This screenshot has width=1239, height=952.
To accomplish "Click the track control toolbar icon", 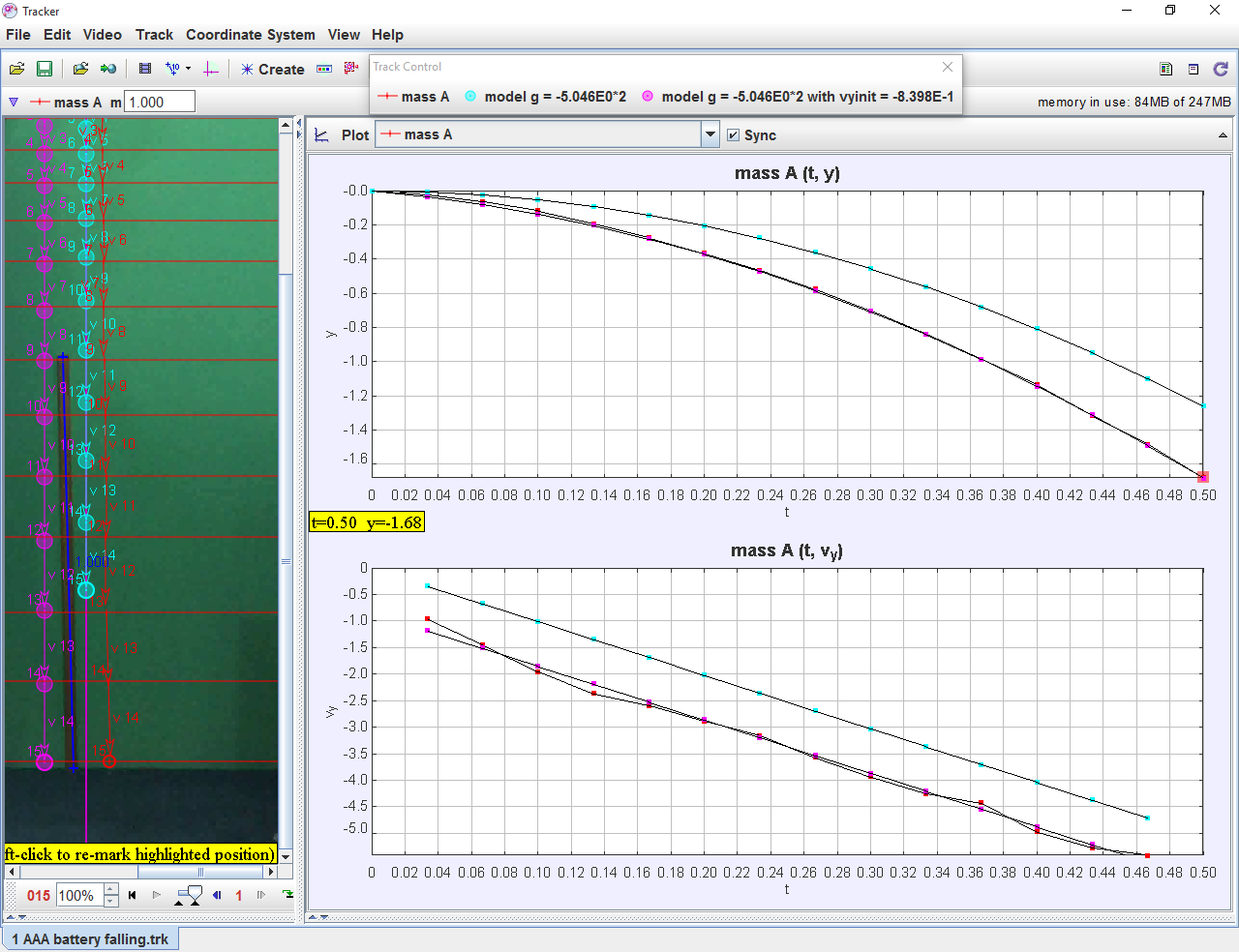I will click(324, 69).
